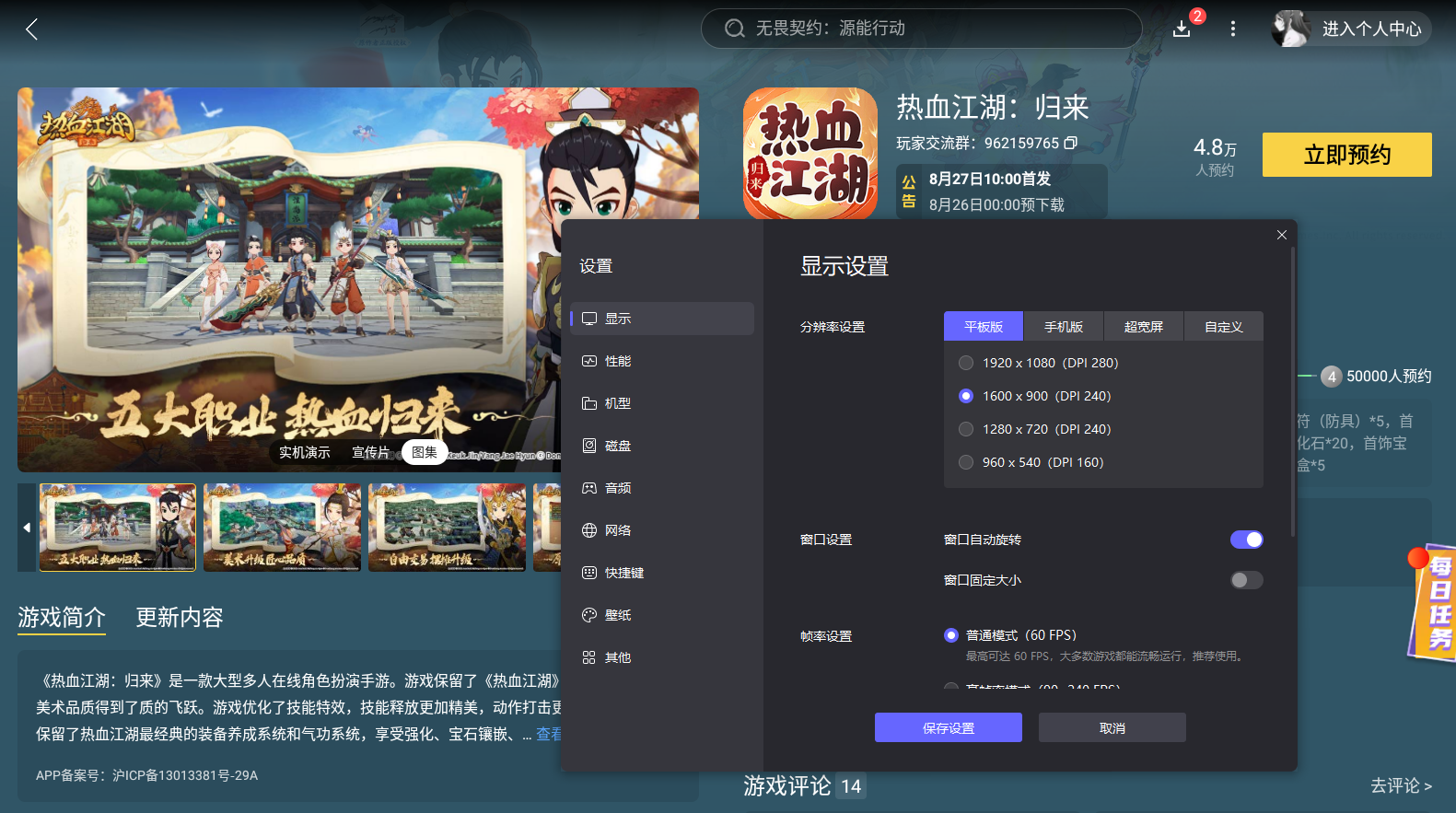Select the first thumbnail 五大职业
The image size is (1456, 813).
[x=118, y=528]
